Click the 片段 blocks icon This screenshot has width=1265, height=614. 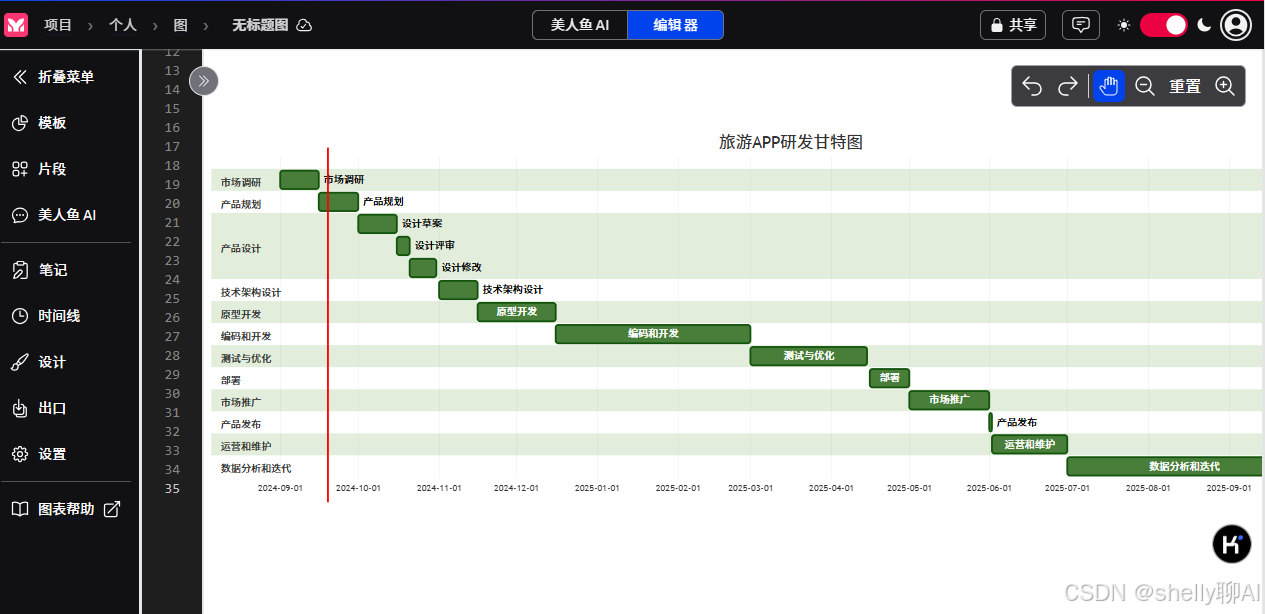[x=20, y=169]
